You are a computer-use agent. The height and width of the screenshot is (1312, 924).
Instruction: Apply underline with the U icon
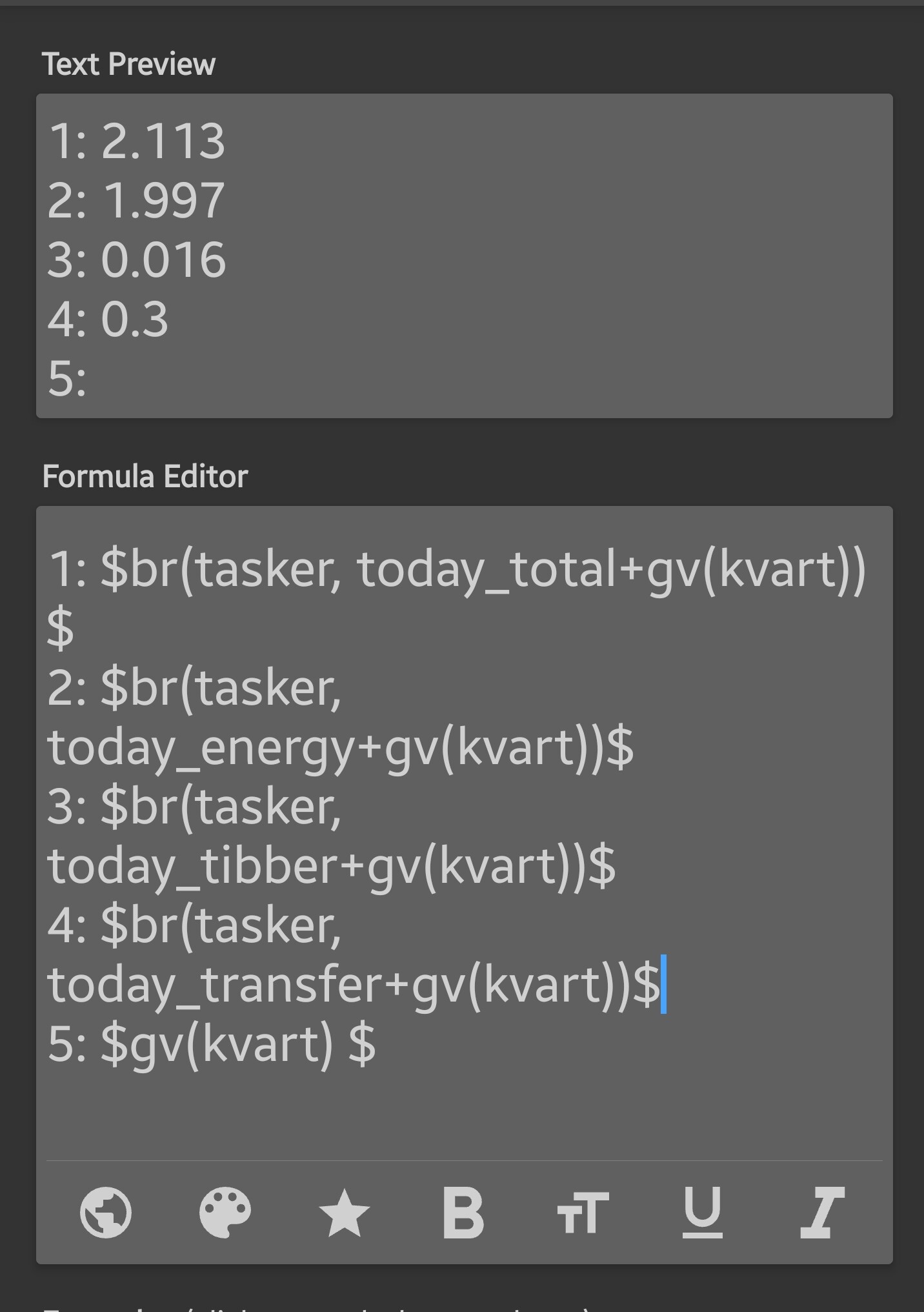coord(702,1213)
